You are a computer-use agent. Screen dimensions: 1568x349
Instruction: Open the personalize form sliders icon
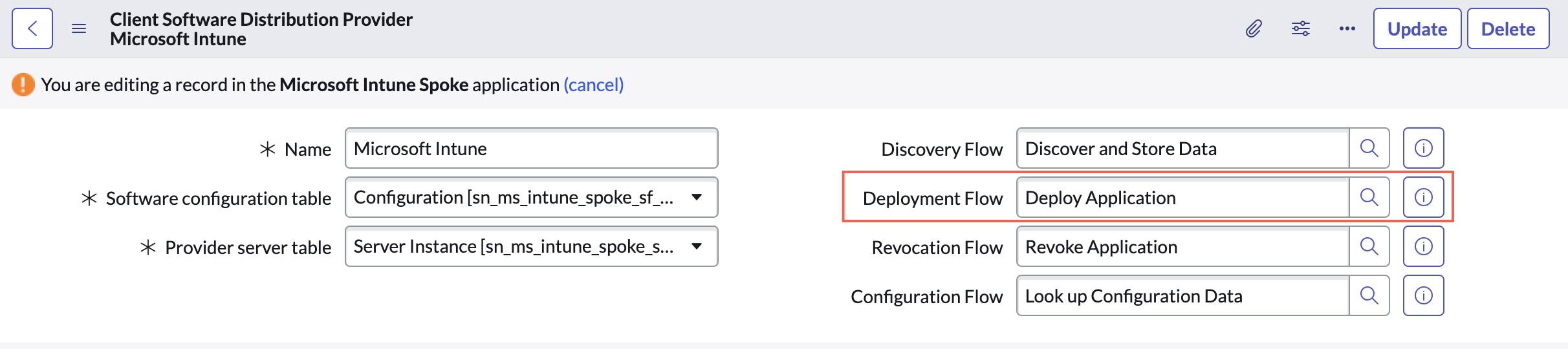click(x=1301, y=28)
